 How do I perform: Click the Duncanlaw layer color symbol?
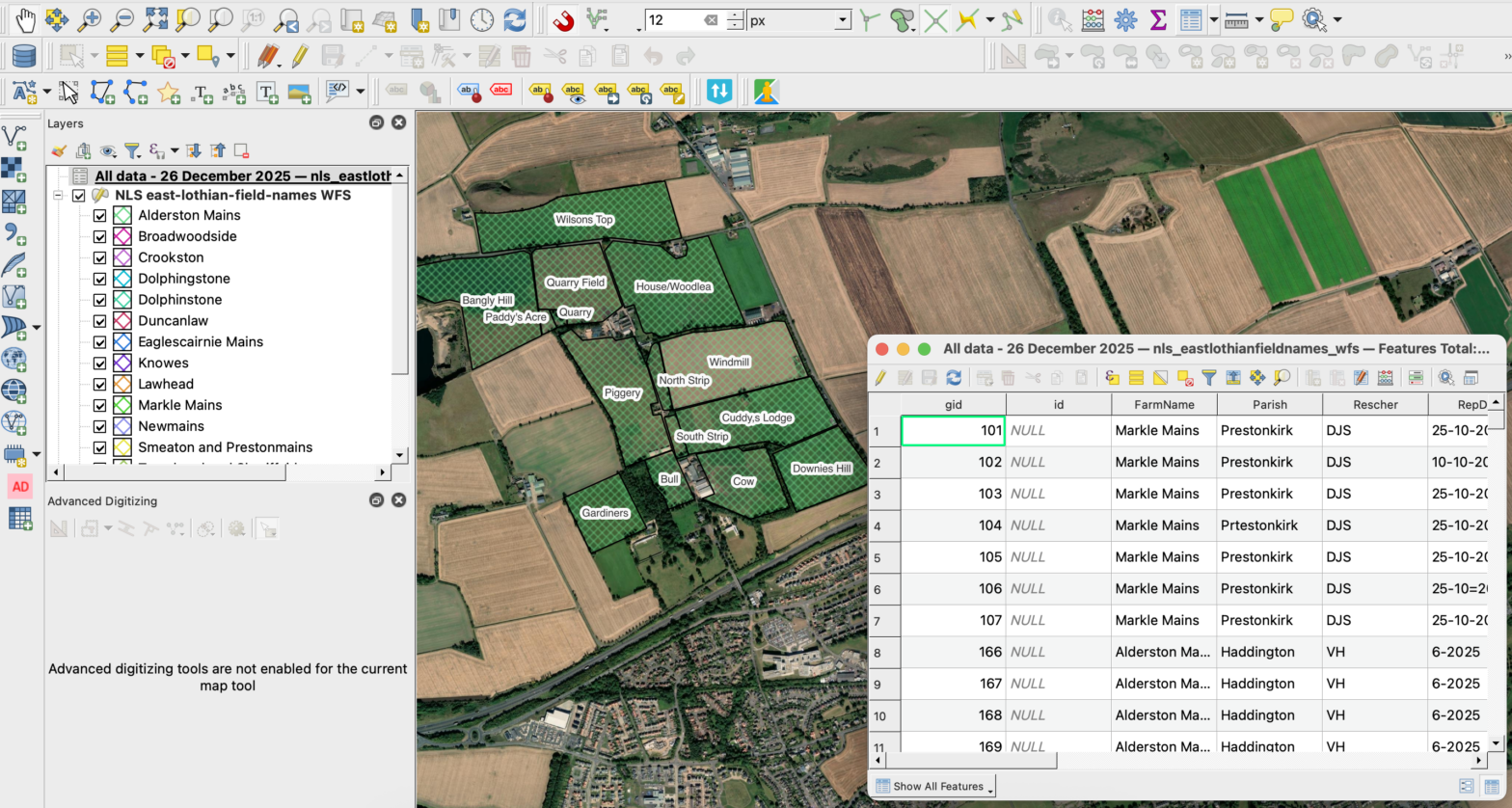122,321
